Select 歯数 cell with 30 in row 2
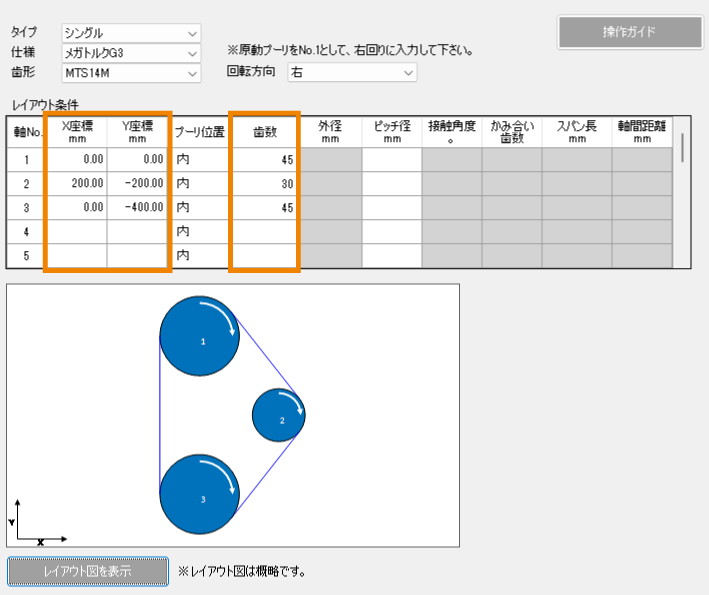Viewport: 709px width, 595px height. (265, 183)
